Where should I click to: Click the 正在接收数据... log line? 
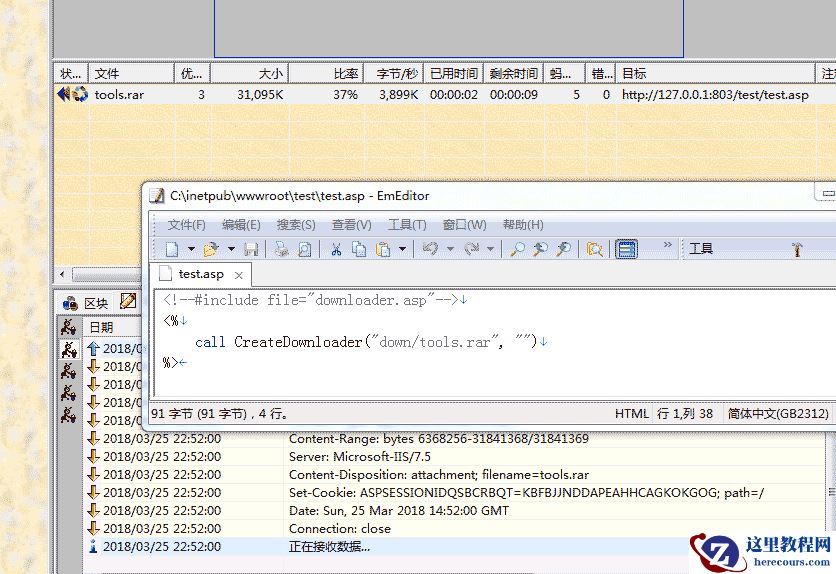click(329, 547)
